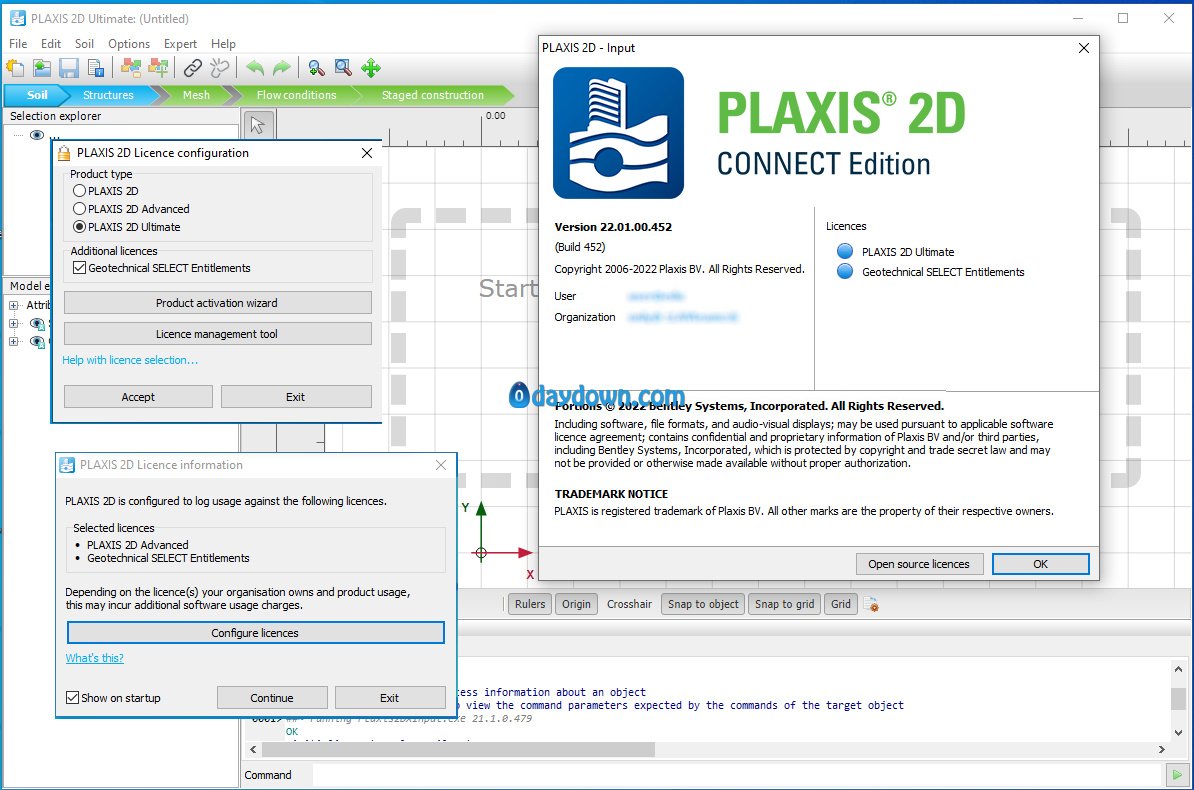Click the What's this? link

94,658
